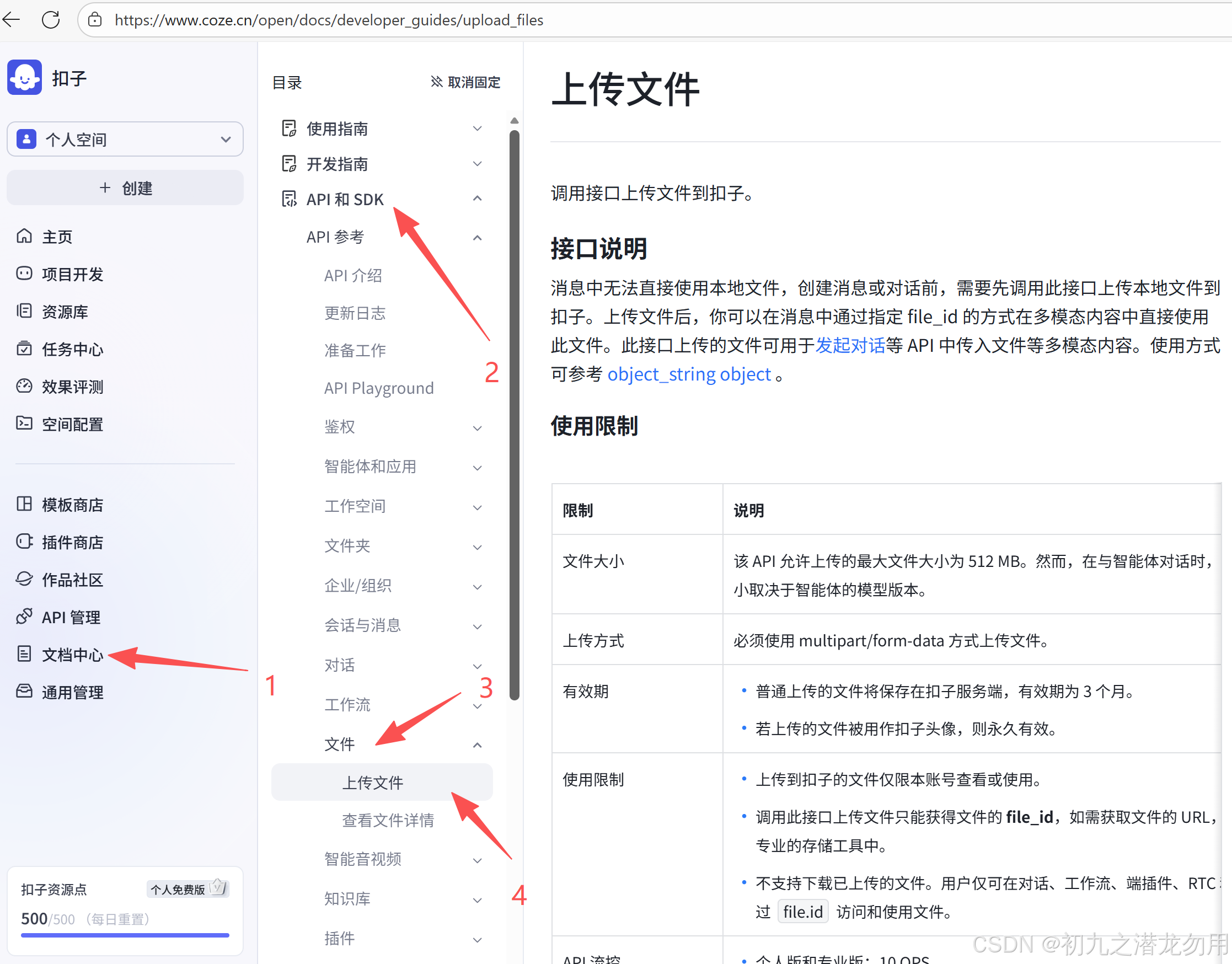Viewport: 1232px width, 964px height.
Task: Click the 创建 button
Action: 125,188
